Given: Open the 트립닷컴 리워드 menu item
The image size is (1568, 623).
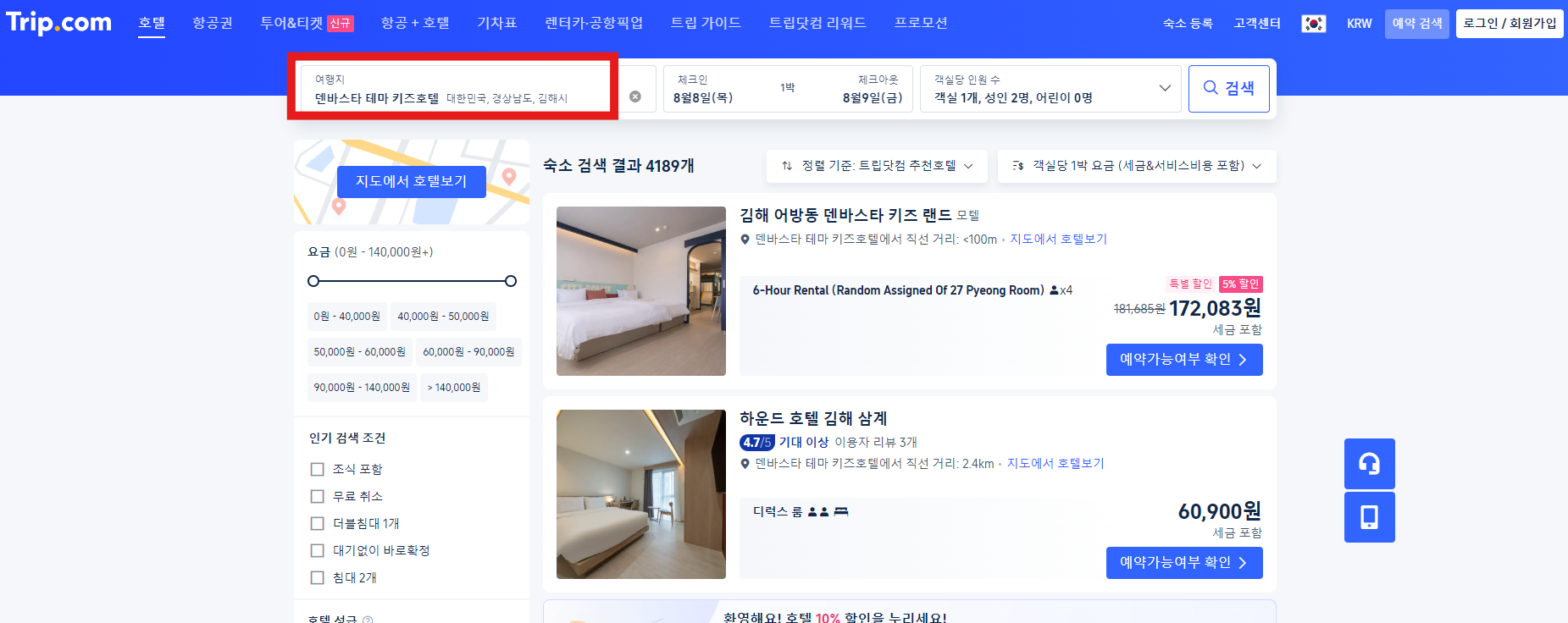Looking at the screenshot, I should 817,23.
